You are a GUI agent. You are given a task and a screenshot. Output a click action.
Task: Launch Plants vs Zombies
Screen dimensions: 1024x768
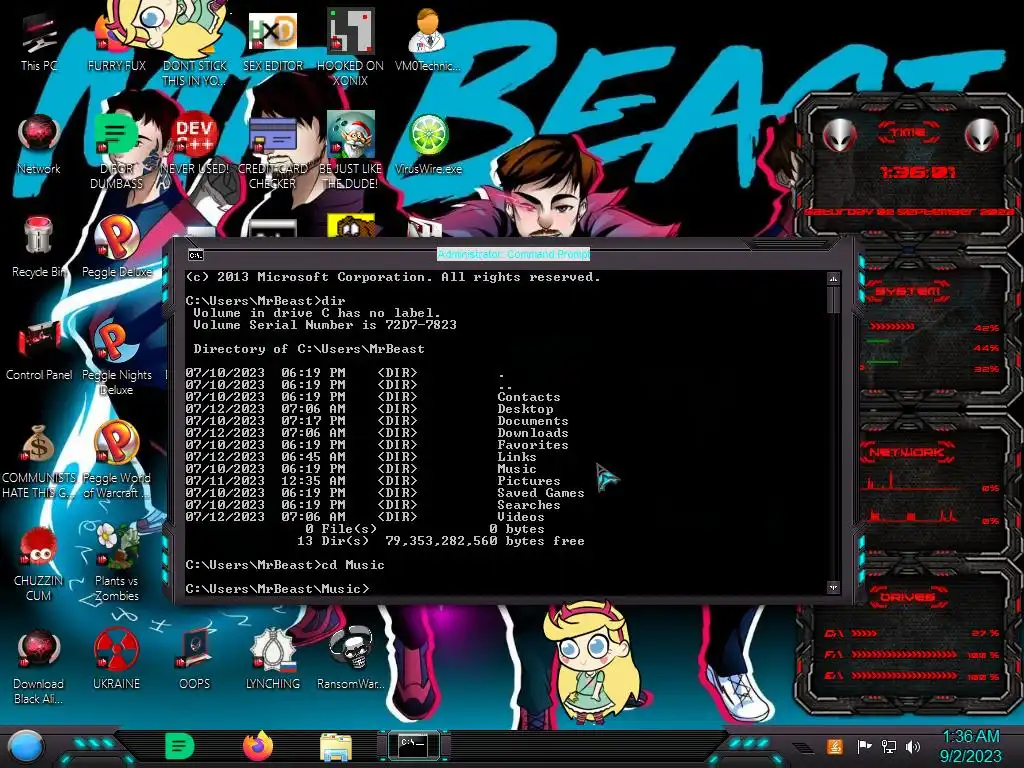pos(116,564)
